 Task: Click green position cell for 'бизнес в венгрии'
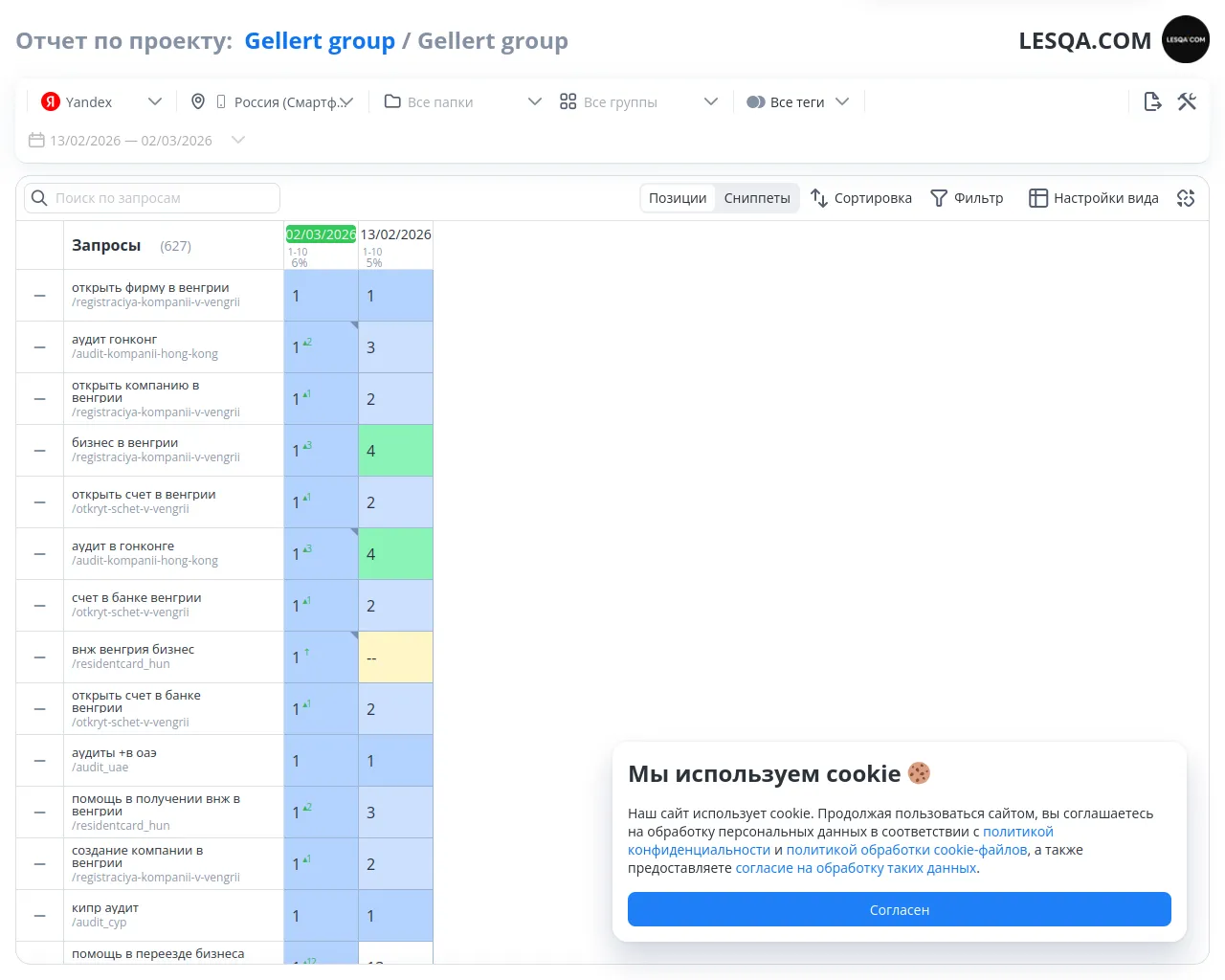[x=395, y=451]
